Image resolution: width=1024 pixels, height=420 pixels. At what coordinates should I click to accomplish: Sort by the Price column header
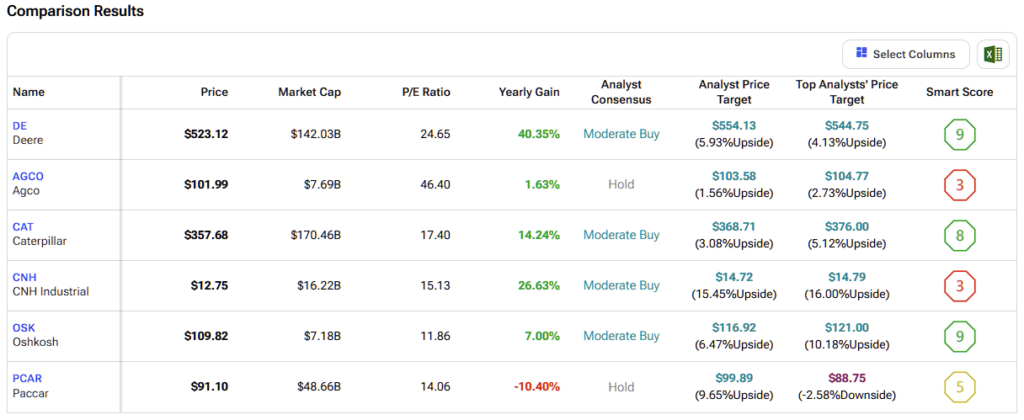tap(214, 92)
